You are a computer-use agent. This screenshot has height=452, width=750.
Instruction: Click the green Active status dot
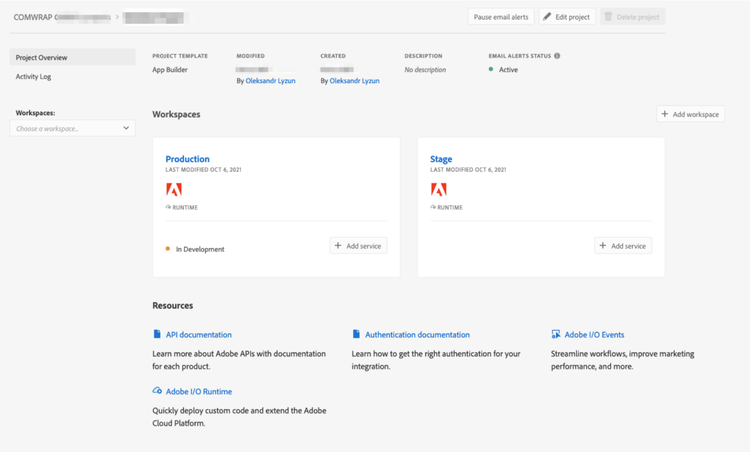(491, 69)
